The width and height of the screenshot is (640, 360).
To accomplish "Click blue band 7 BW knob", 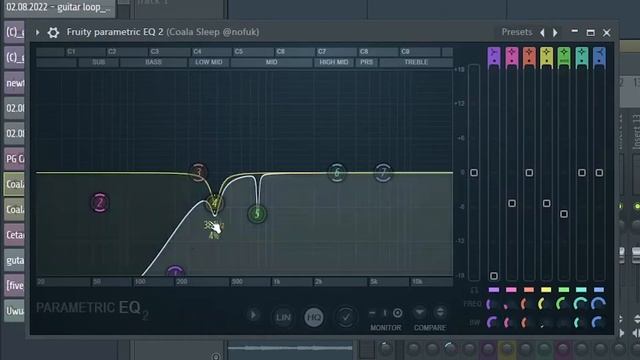I will point(598,322).
